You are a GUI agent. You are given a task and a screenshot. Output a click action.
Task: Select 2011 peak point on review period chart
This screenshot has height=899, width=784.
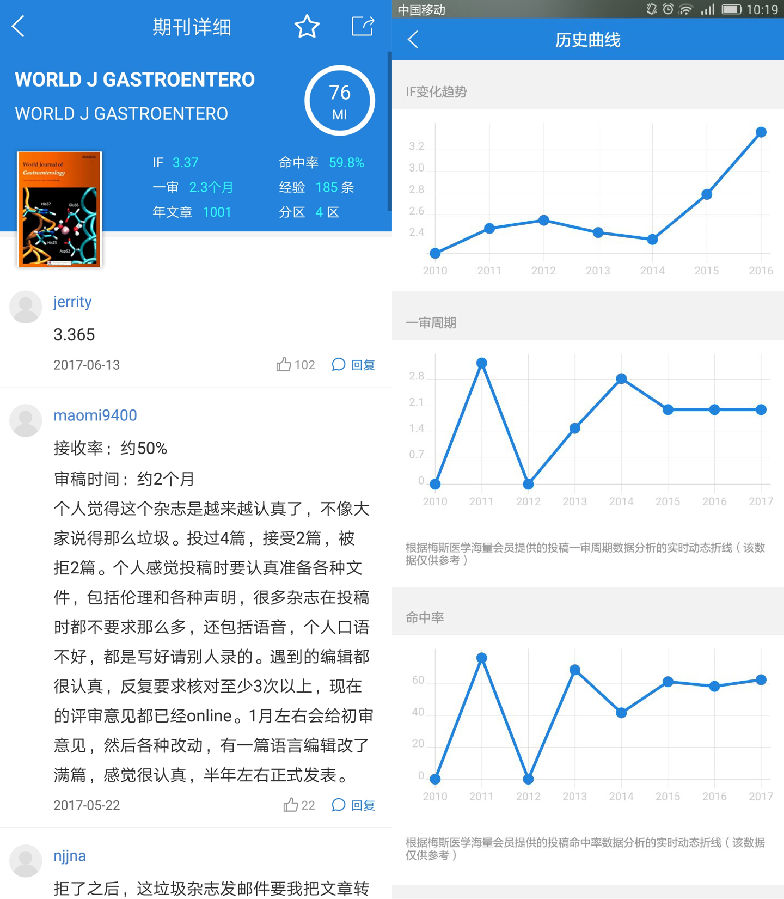(482, 363)
